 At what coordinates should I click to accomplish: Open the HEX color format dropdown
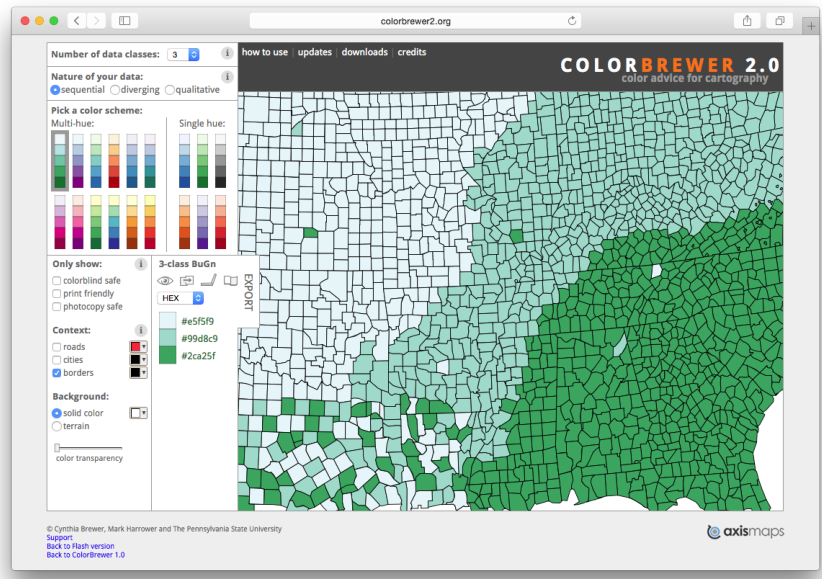[181, 298]
